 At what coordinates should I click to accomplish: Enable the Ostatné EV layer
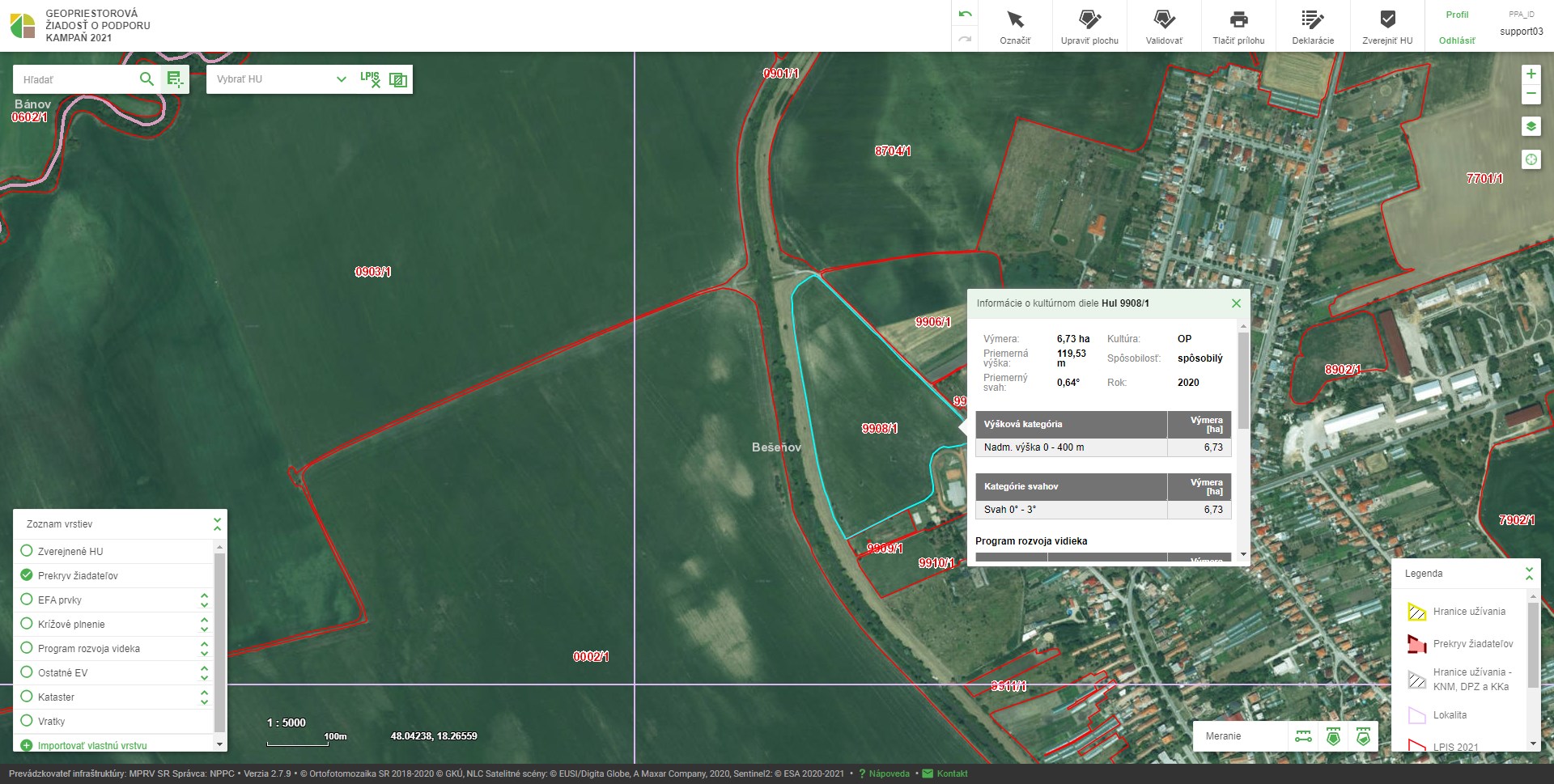coord(27,672)
